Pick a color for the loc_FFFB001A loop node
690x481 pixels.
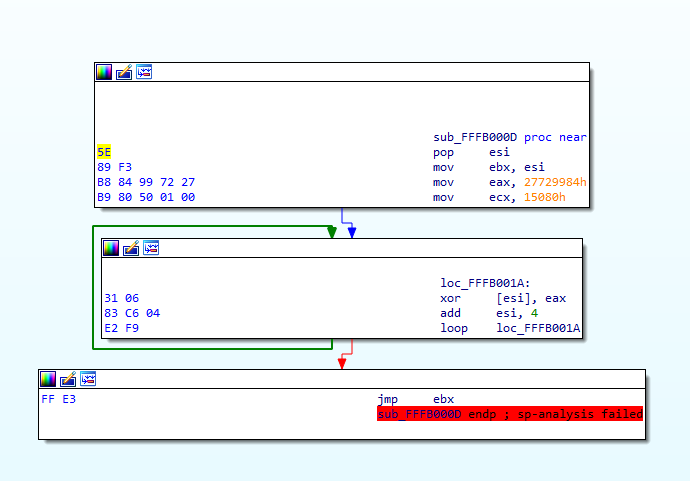[x=111, y=248]
